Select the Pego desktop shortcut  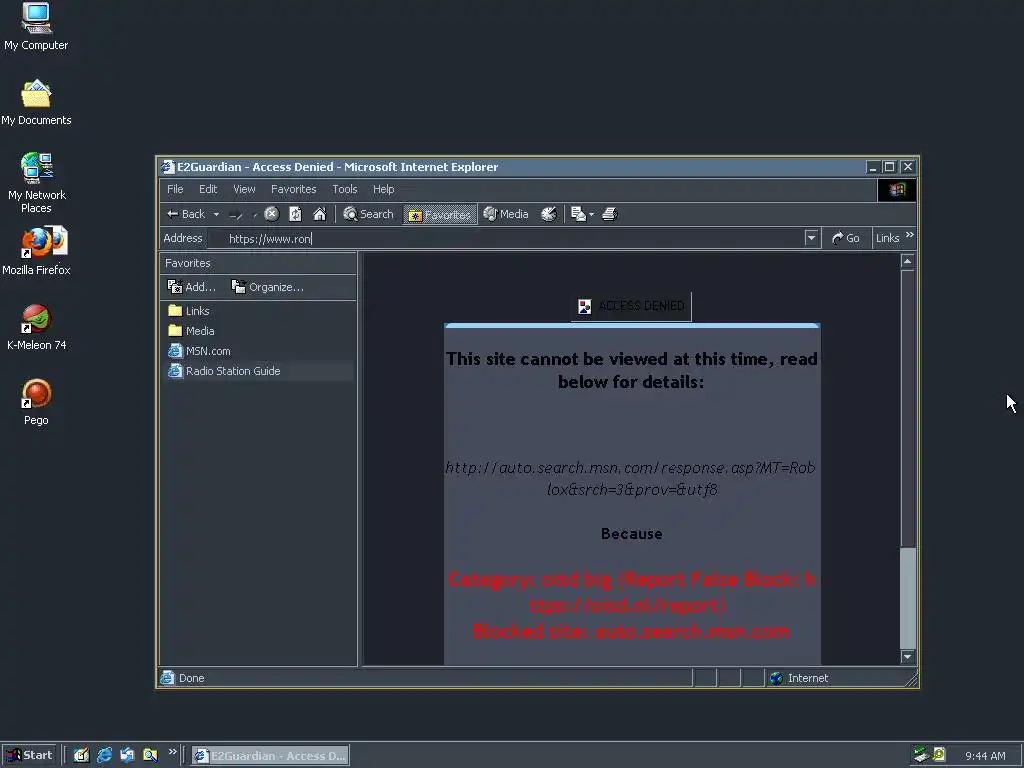[x=36, y=402]
